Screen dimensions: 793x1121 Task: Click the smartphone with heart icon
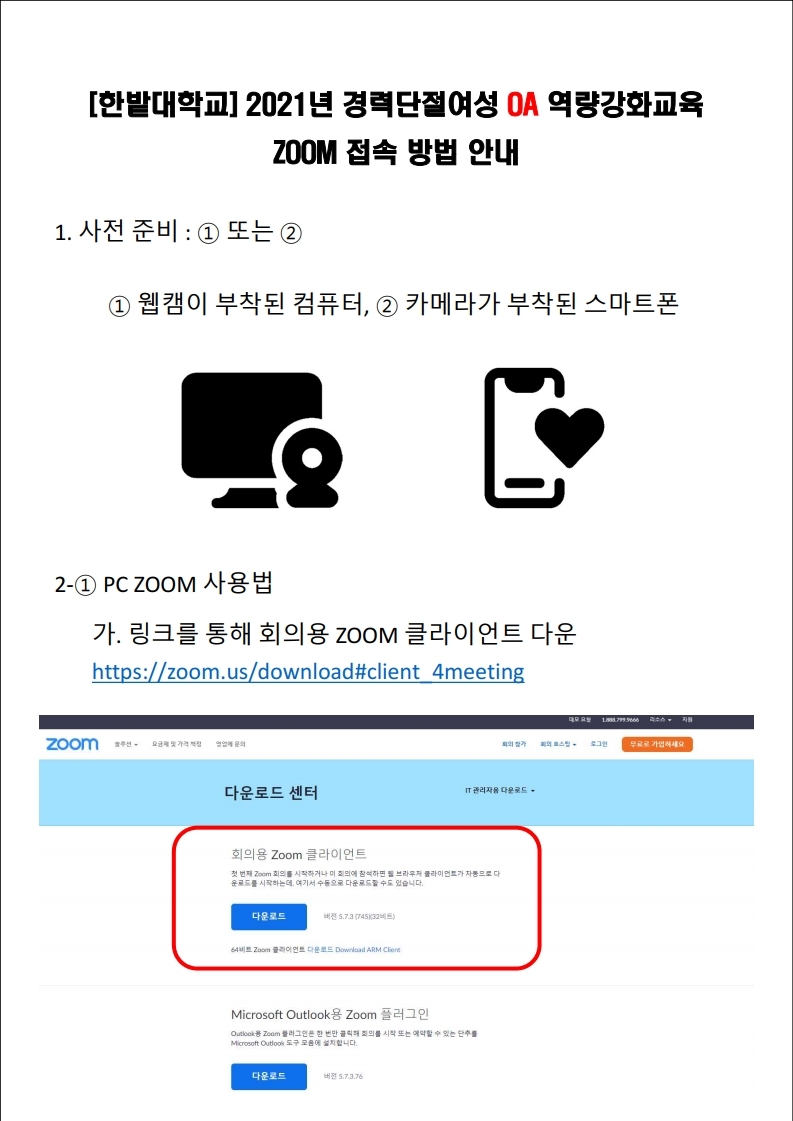(544, 438)
